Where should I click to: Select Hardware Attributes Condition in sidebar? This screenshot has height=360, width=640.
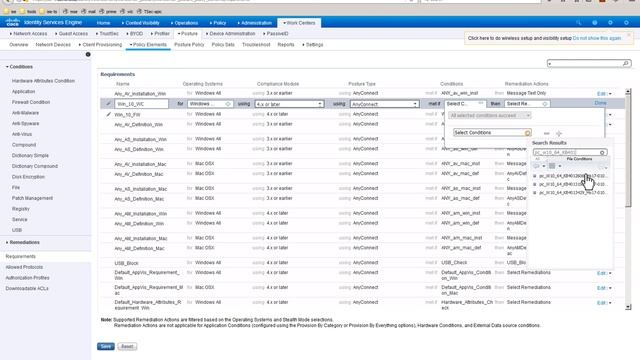43,81
